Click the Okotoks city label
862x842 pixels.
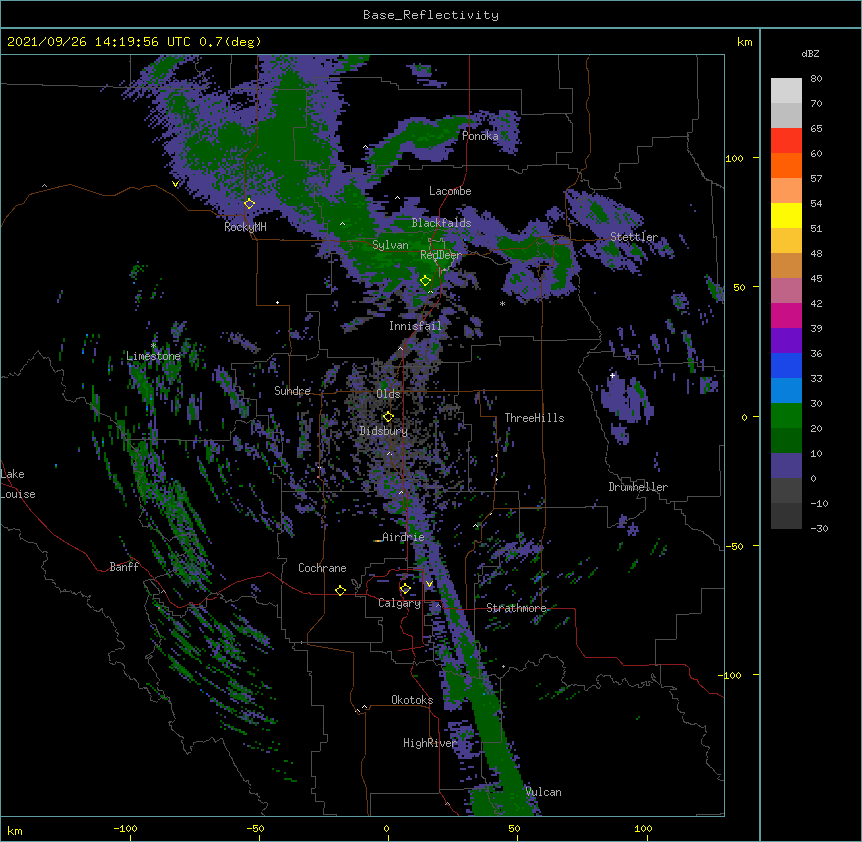click(412, 700)
